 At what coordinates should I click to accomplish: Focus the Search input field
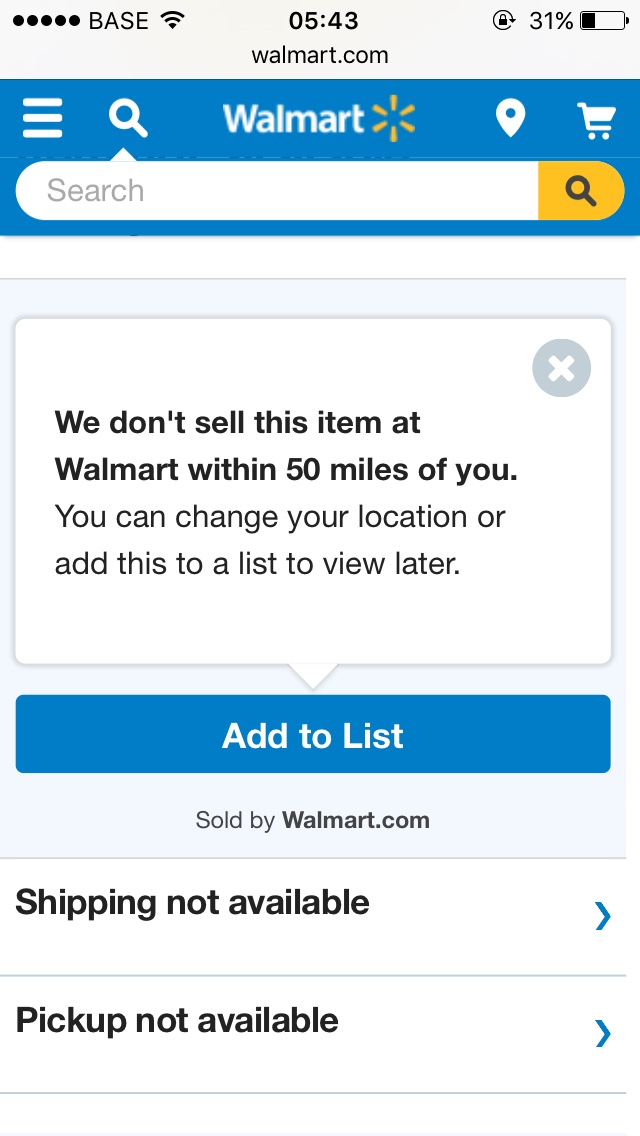click(277, 191)
